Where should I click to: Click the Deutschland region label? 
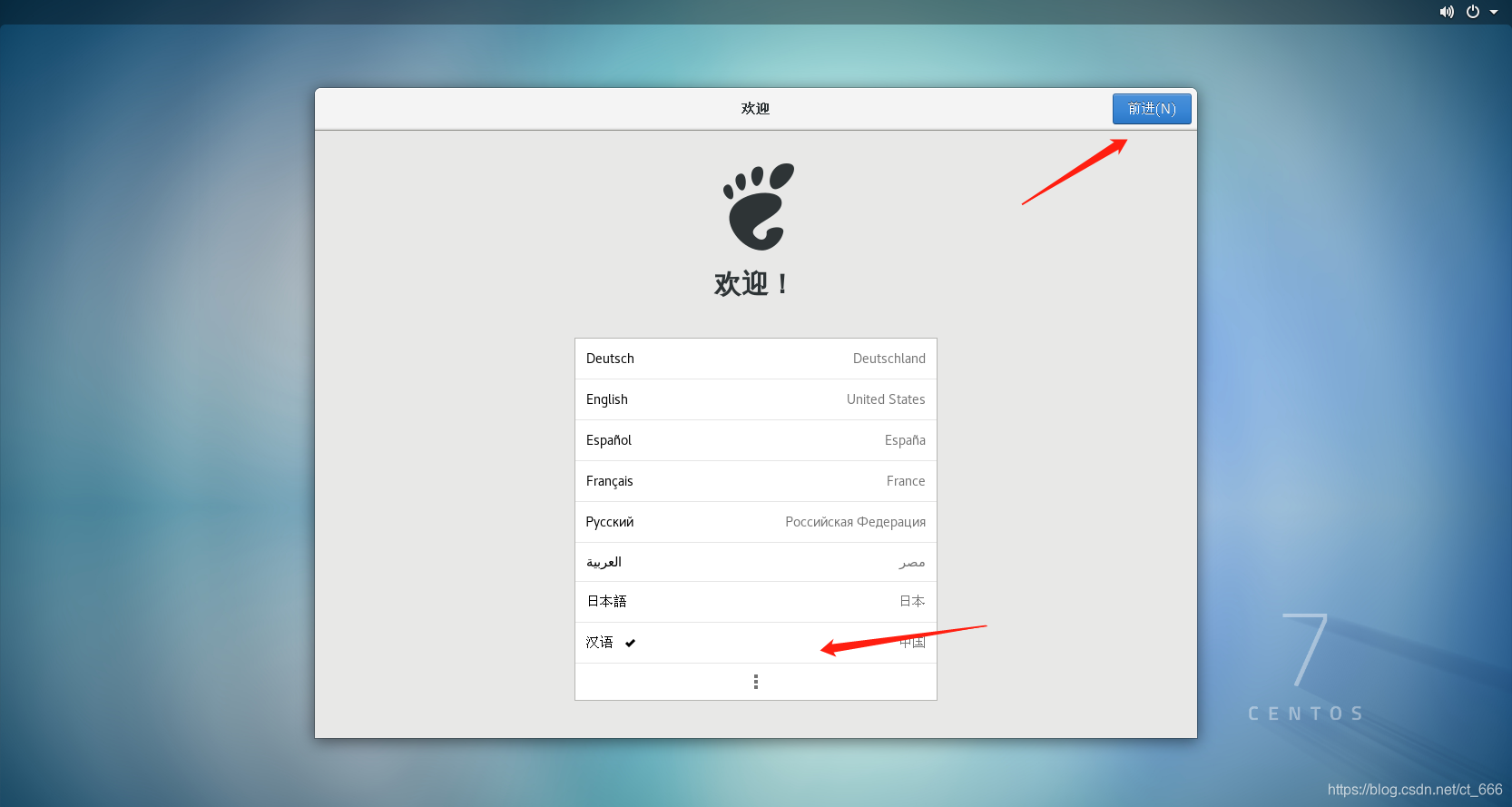pyautogui.click(x=889, y=359)
